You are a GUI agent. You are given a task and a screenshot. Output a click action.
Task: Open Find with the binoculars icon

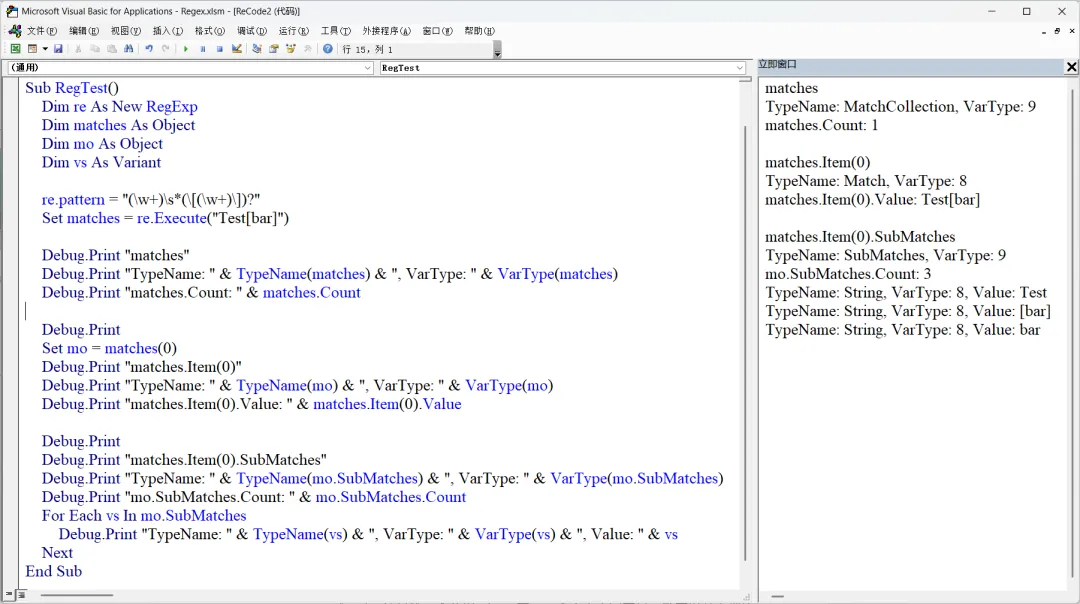tap(129, 49)
